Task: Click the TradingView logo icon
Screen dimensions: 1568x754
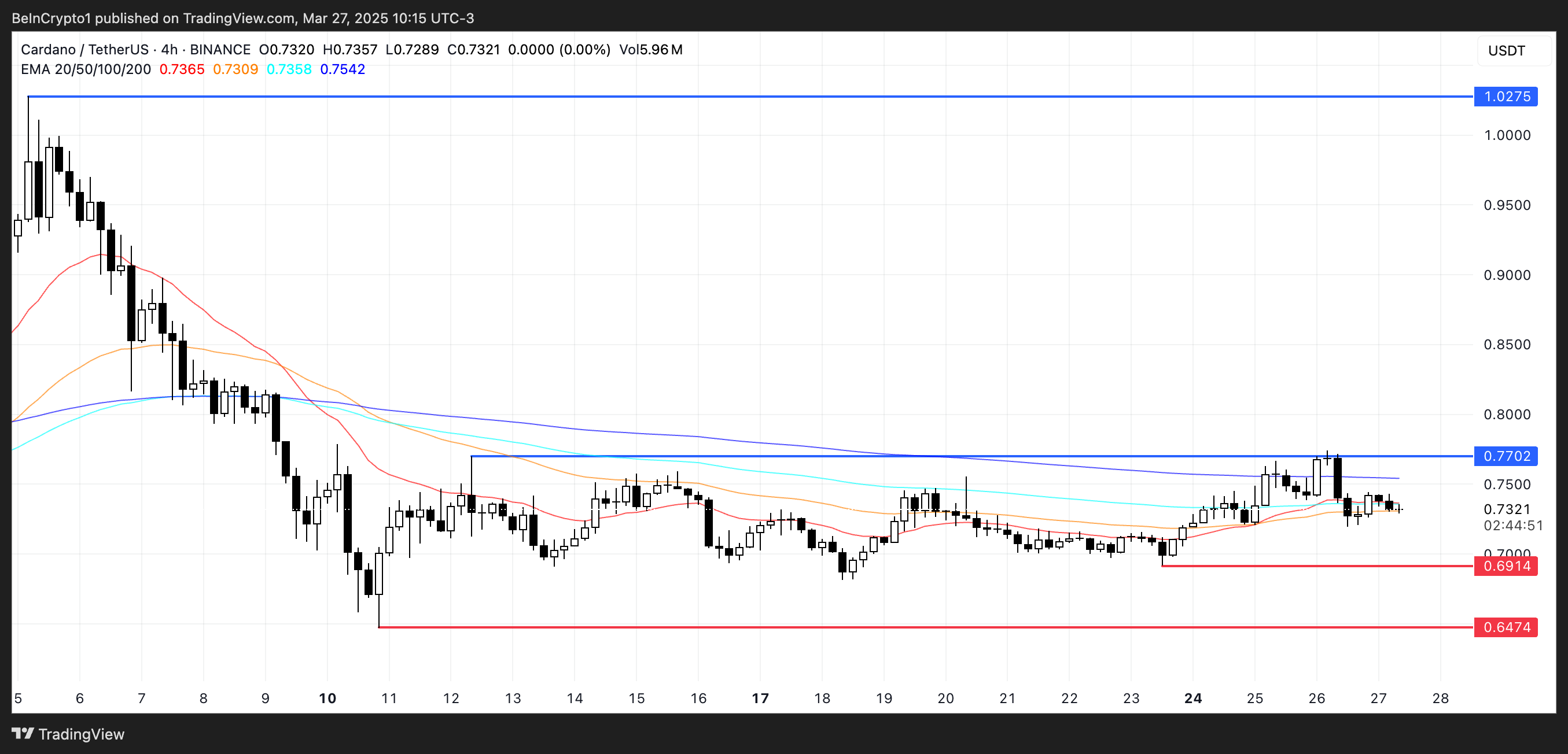Action: pos(23,733)
